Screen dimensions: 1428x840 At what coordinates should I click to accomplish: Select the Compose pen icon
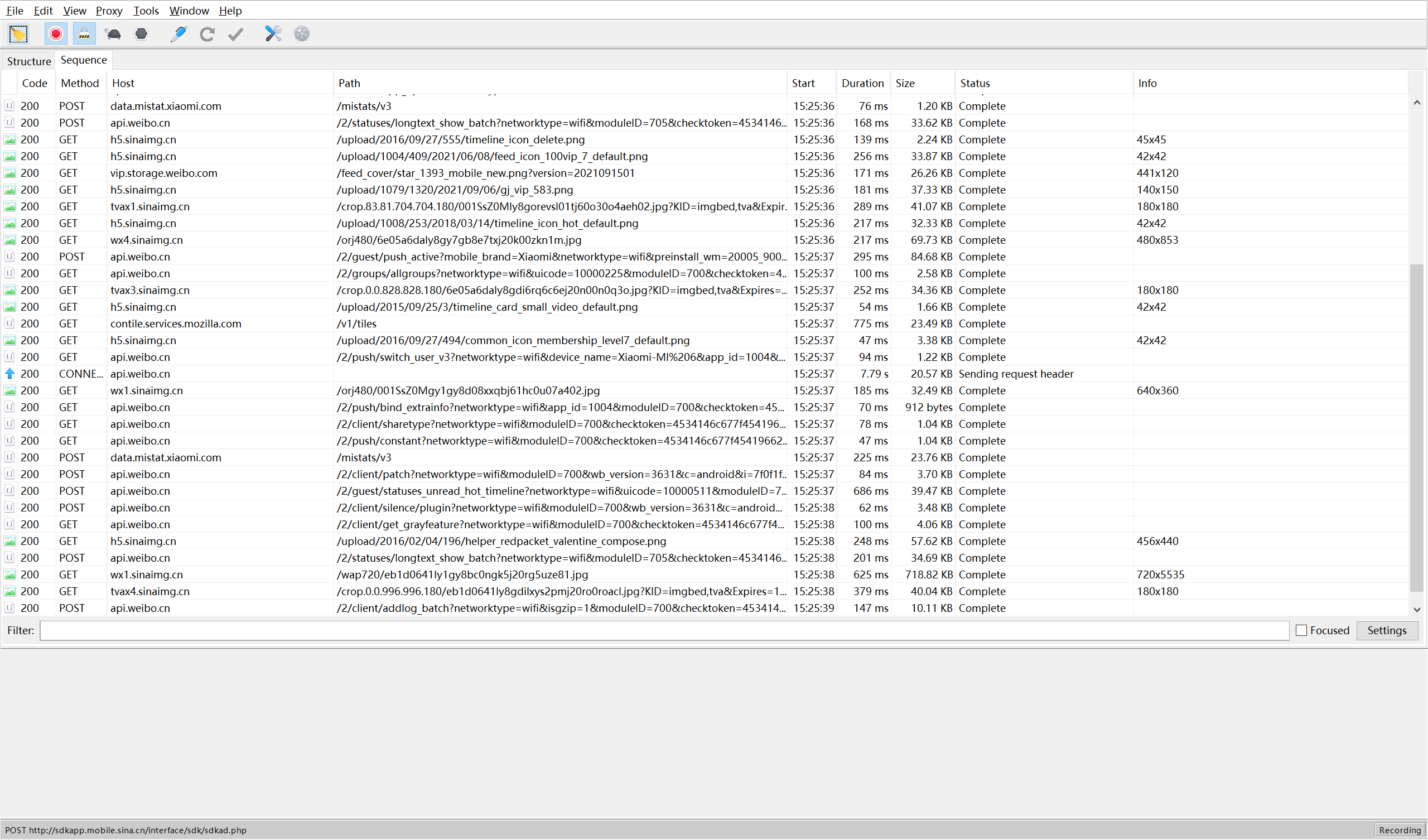click(x=178, y=34)
